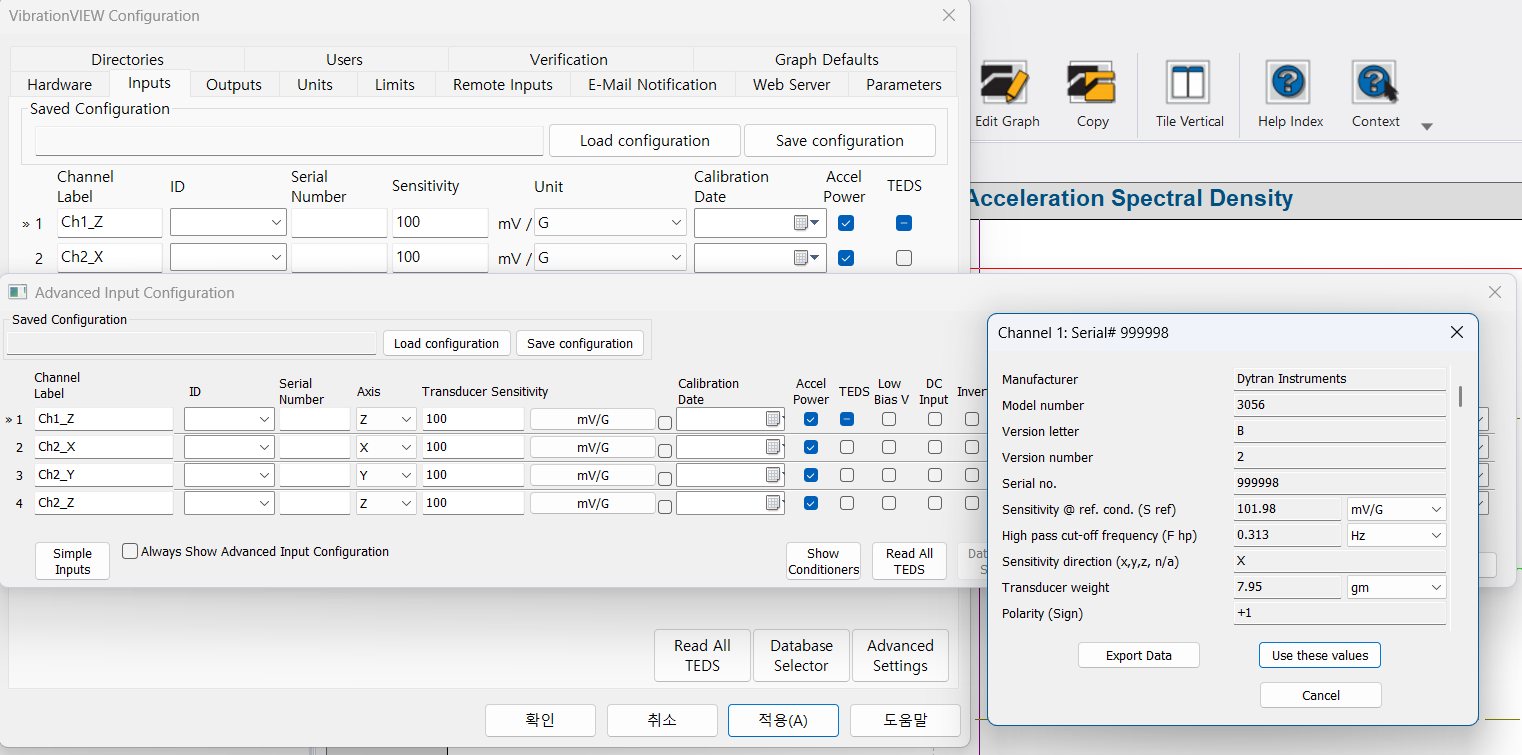Switch to the Outputs tab
Viewport: 1522px width, 755px height.
coord(233,85)
